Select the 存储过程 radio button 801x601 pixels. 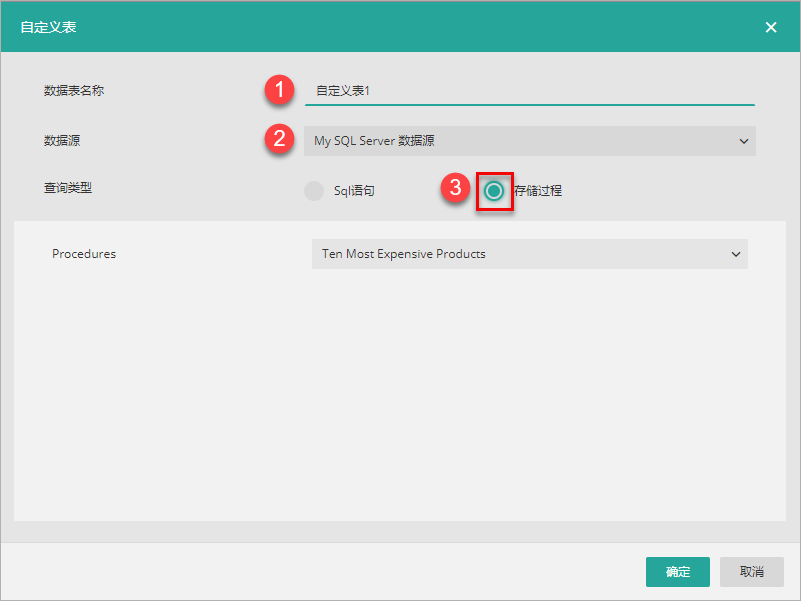494,190
